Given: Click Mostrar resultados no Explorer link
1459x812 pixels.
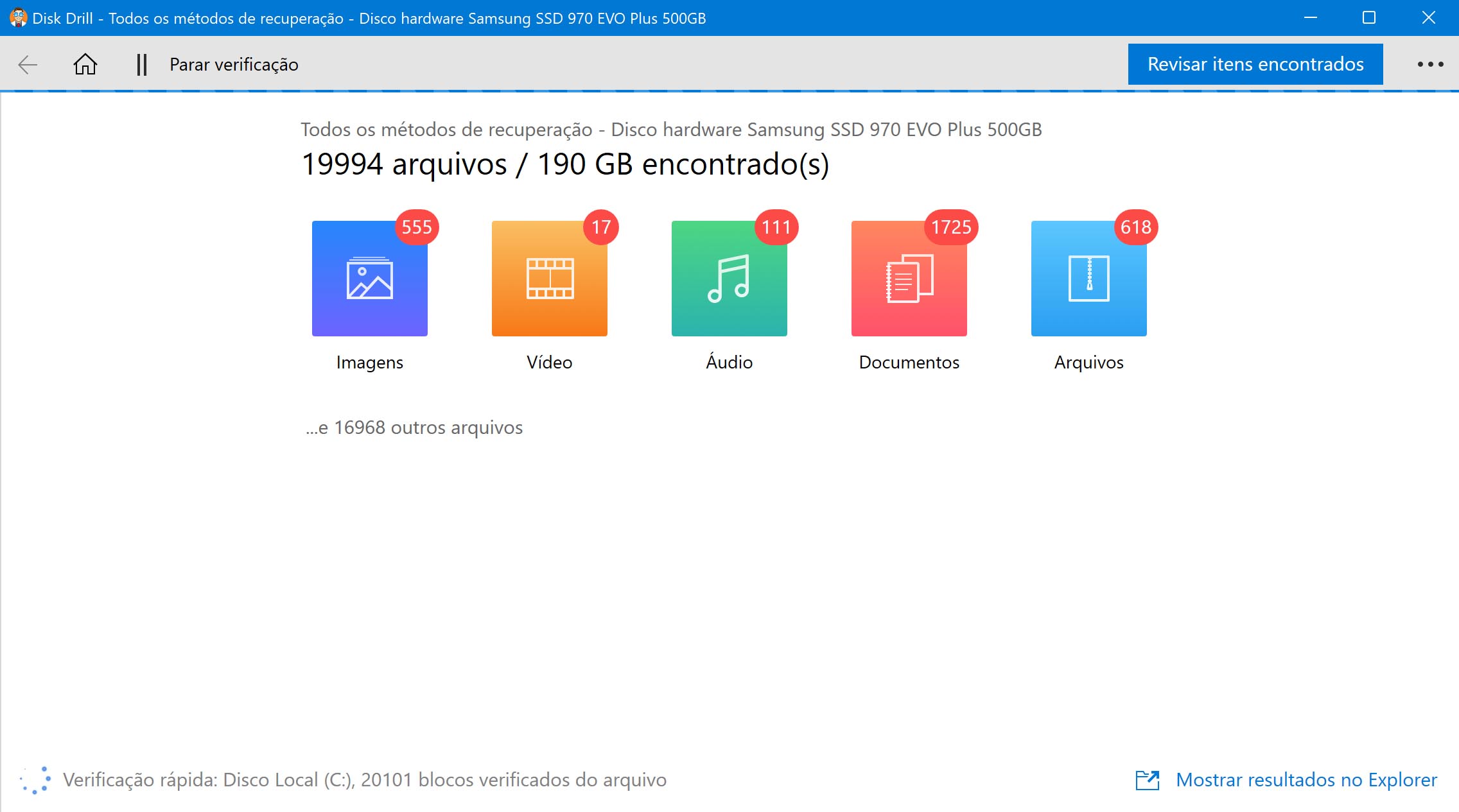Looking at the screenshot, I should (1306, 780).
